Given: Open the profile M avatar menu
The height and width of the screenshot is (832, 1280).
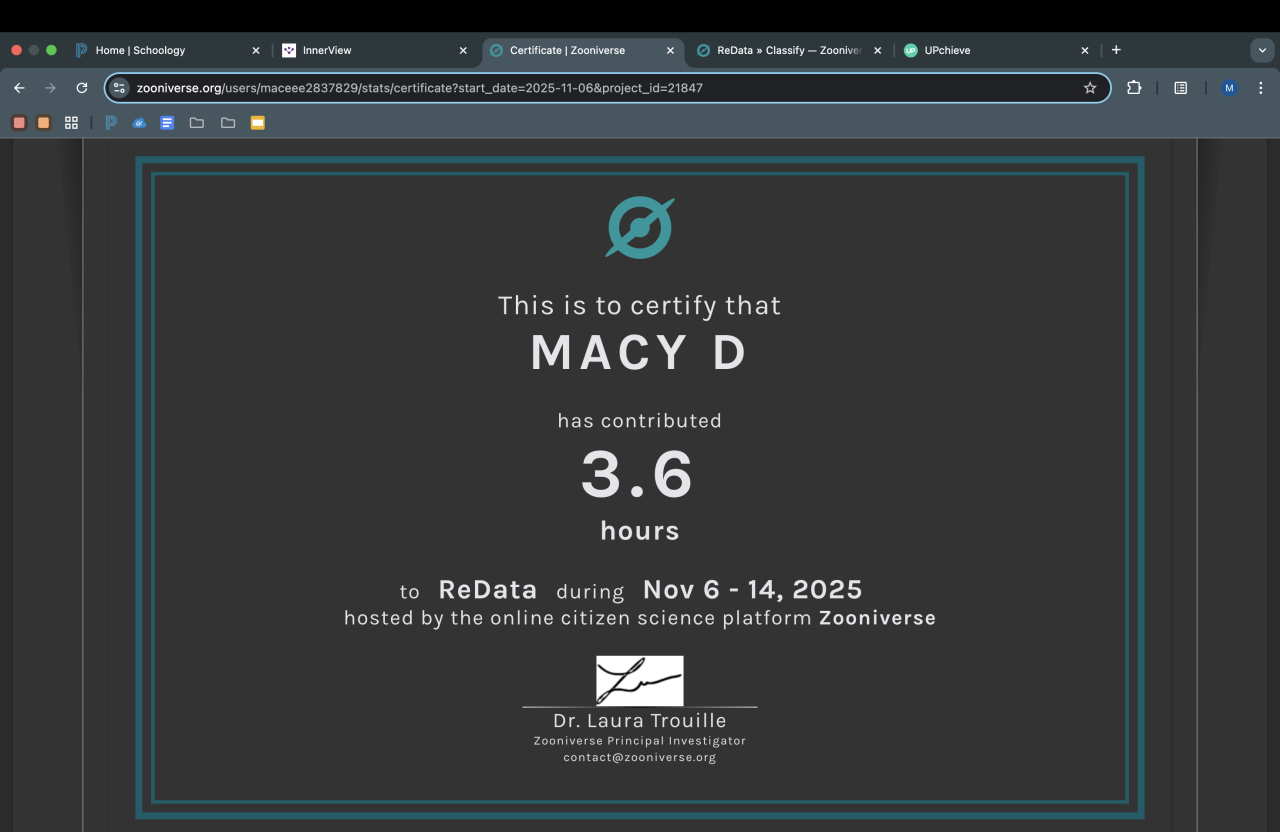Looking at the screenshot, I should pyautogui.click(x=1229, y=88).
